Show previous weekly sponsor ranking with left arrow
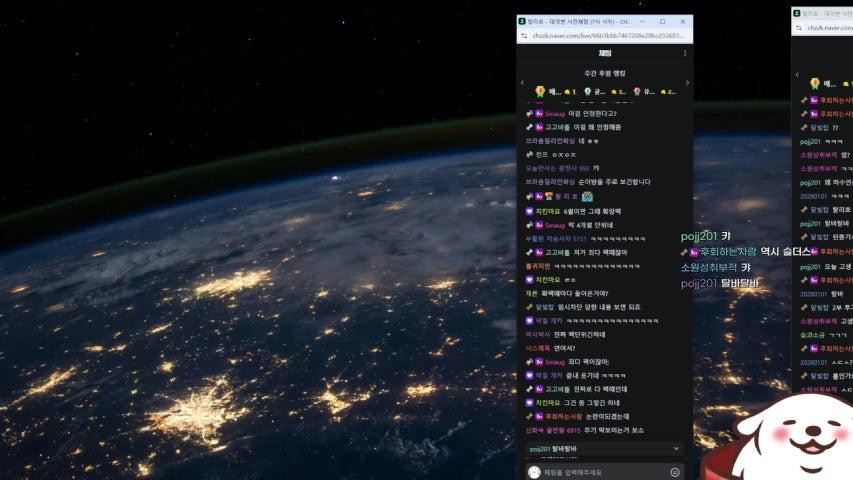This screenshot has height=480, width=853. click(522, 83)
